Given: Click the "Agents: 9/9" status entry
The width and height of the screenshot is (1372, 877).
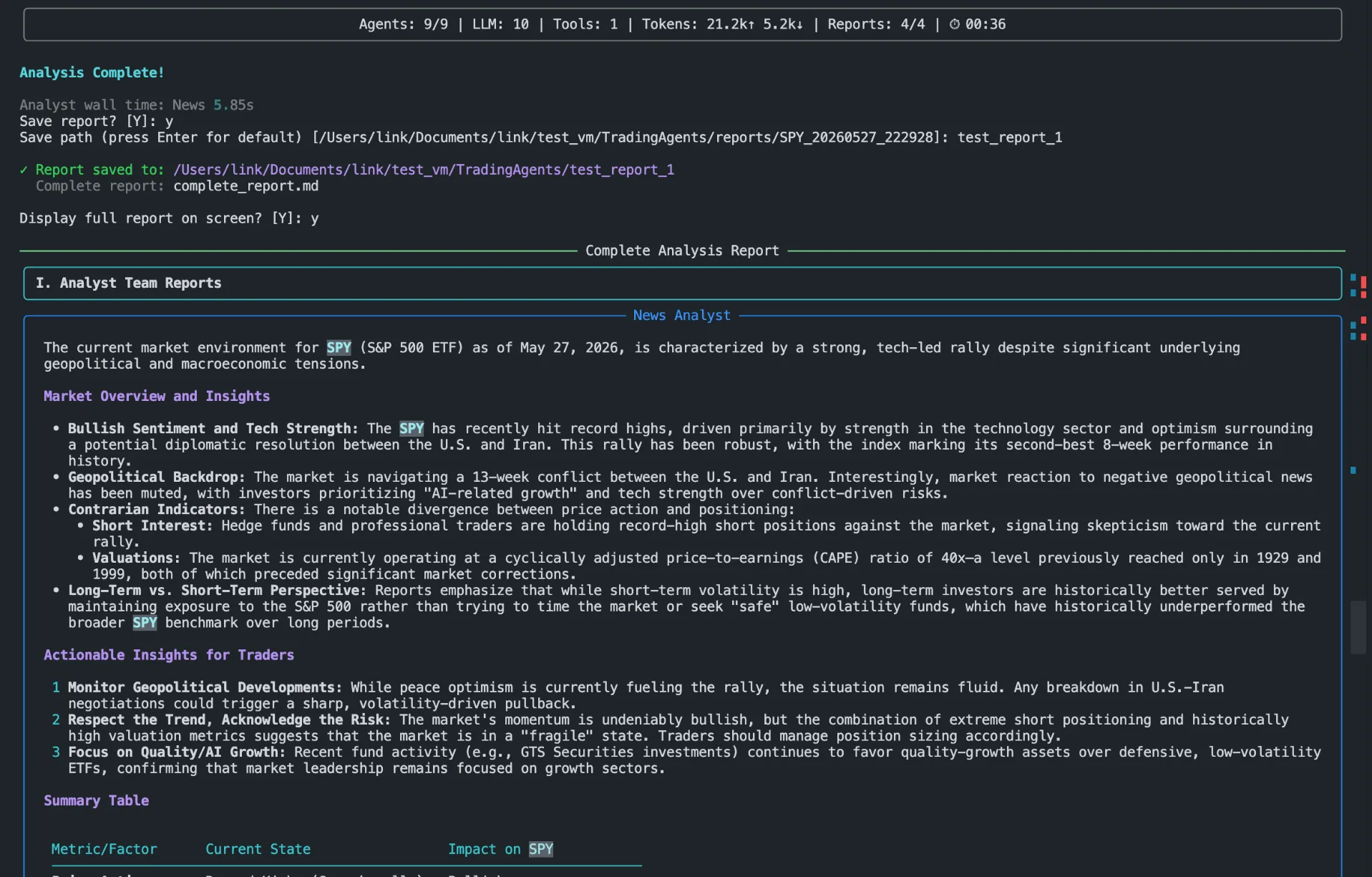Looking at the screenshot, I should point(404,24).
